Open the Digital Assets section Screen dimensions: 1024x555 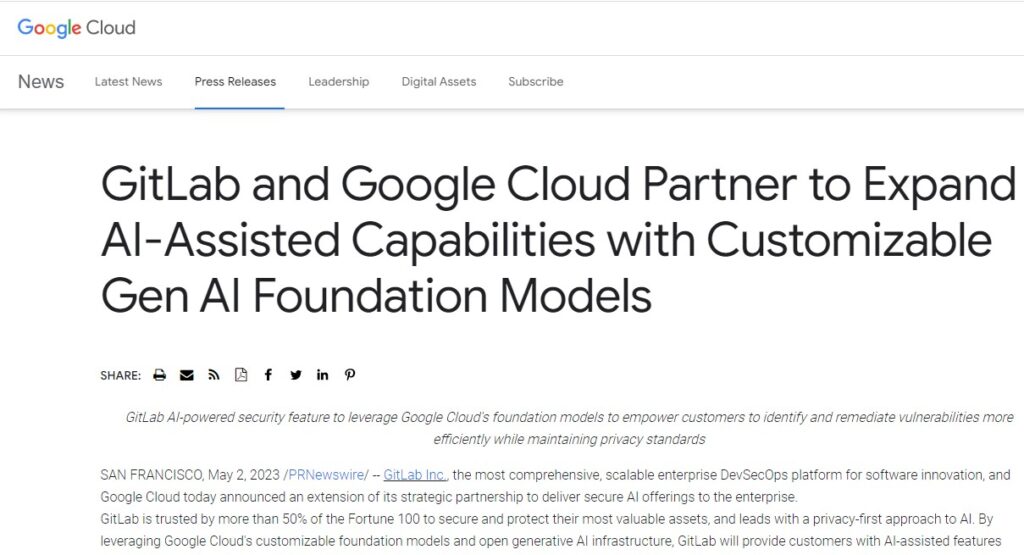point(439,82)
